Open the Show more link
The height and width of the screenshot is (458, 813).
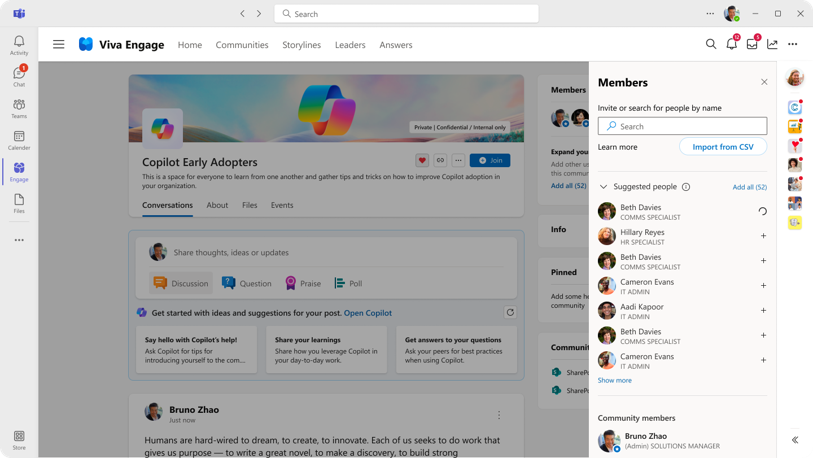click(614, 380)
